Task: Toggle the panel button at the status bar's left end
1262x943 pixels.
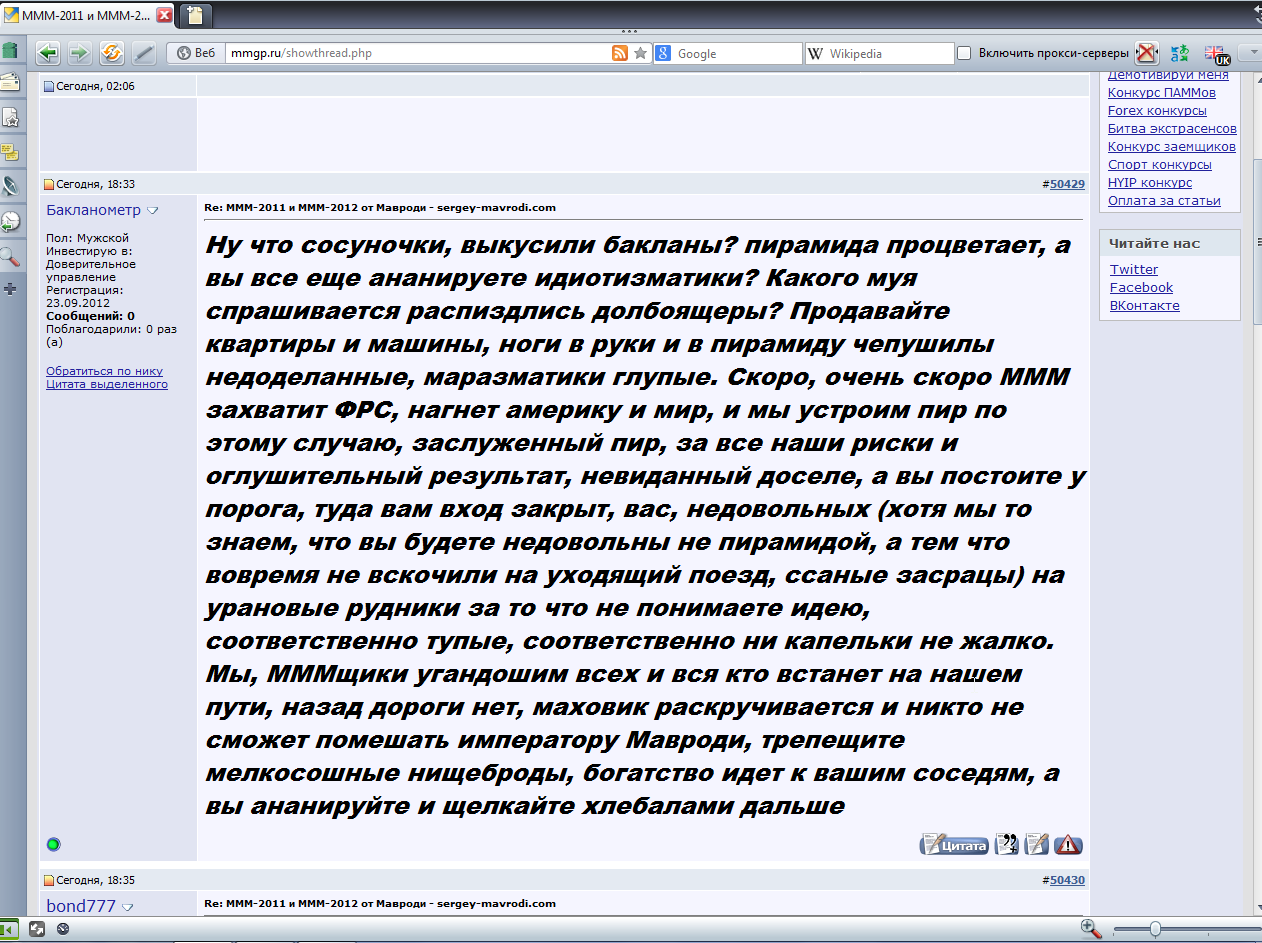Action: click(x=9, y=929)
